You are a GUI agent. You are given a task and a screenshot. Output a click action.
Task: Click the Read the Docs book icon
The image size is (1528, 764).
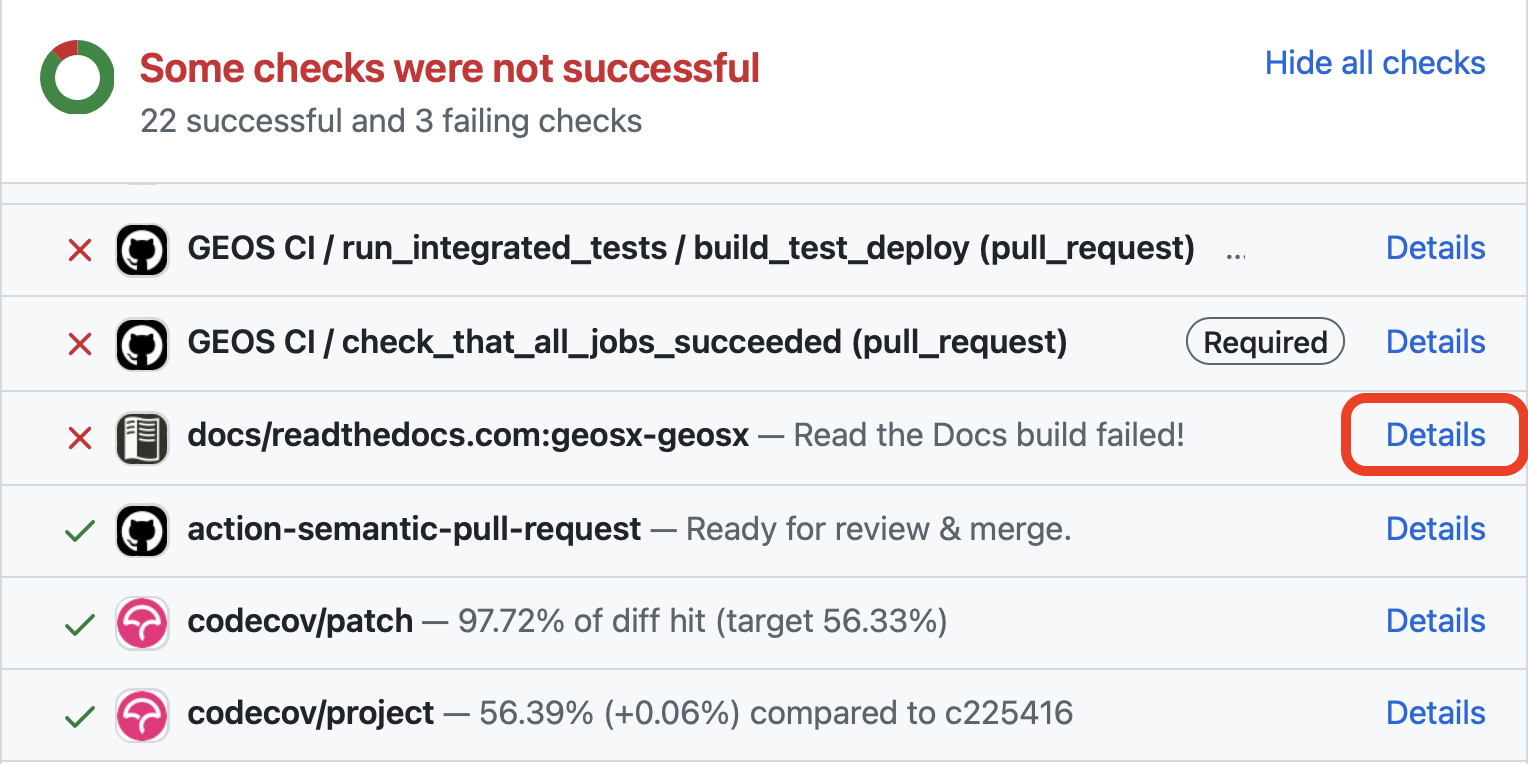pyautogui.click(x=142, y=437)
